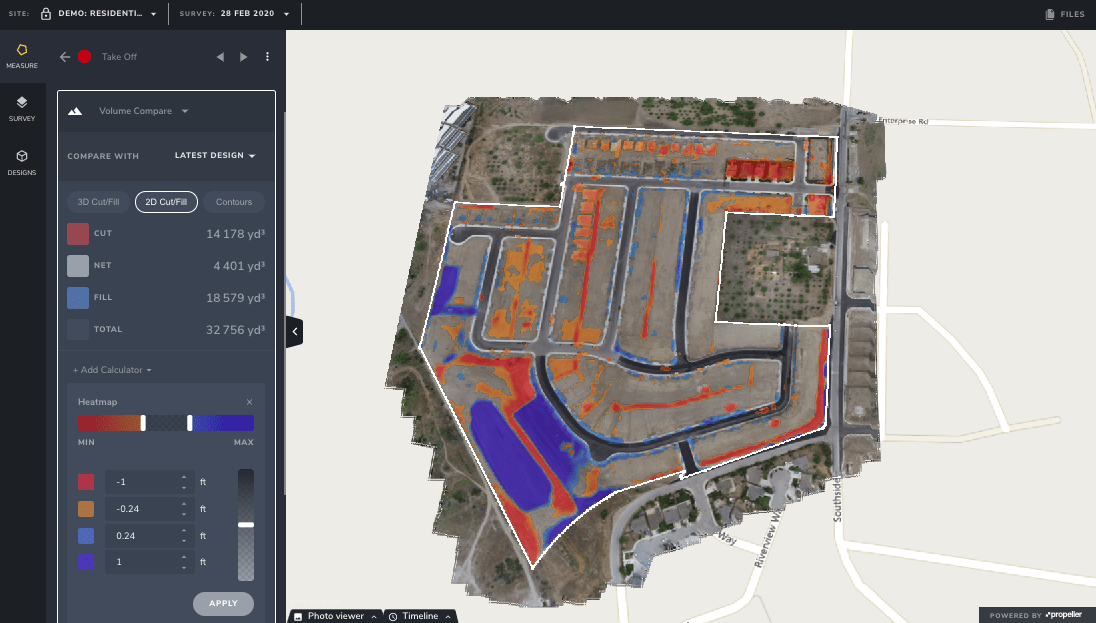
Task: Close the Heatmap calculator
Action: coord(250,402)
